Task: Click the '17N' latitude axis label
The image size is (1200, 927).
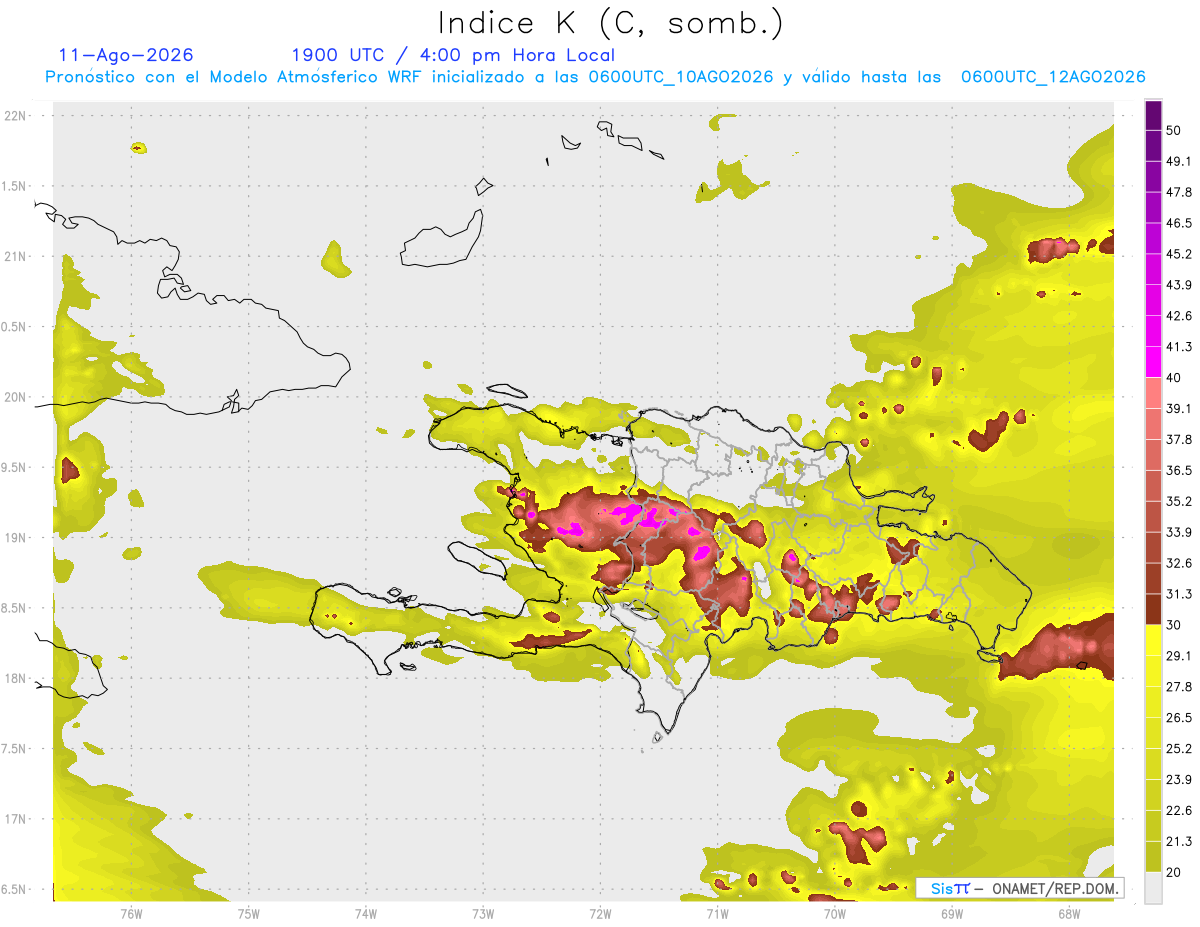Action: (x=16, y=819)
